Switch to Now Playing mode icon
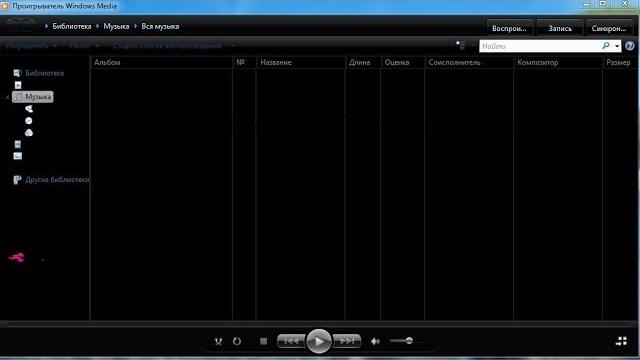 [621, 341]
